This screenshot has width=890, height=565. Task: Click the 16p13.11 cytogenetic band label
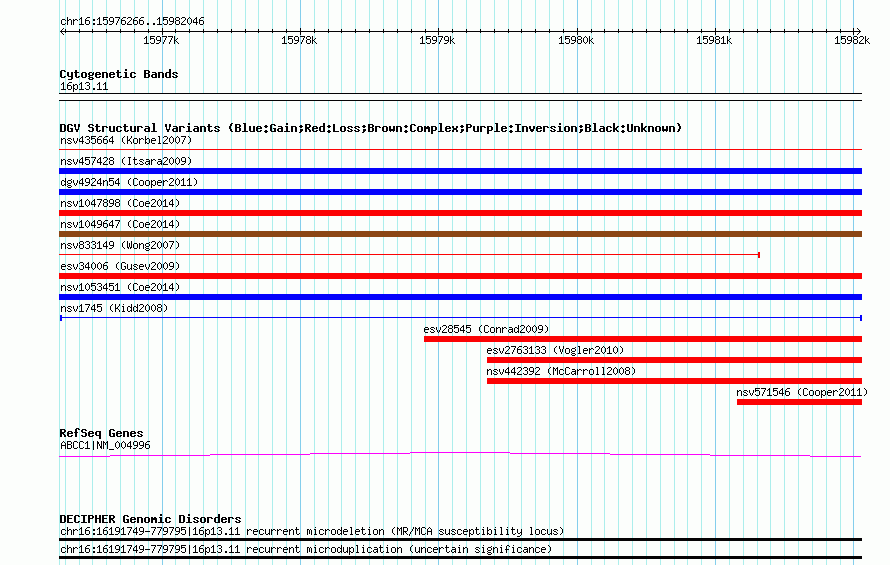pyautogui.click(x=84, y=87)
